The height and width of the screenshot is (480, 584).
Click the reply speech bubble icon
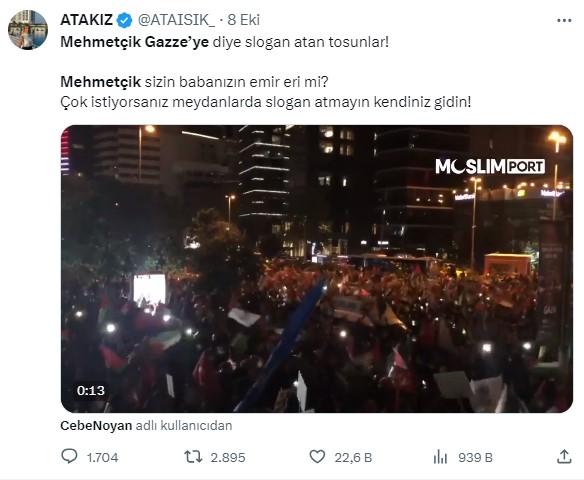(69, 456)
